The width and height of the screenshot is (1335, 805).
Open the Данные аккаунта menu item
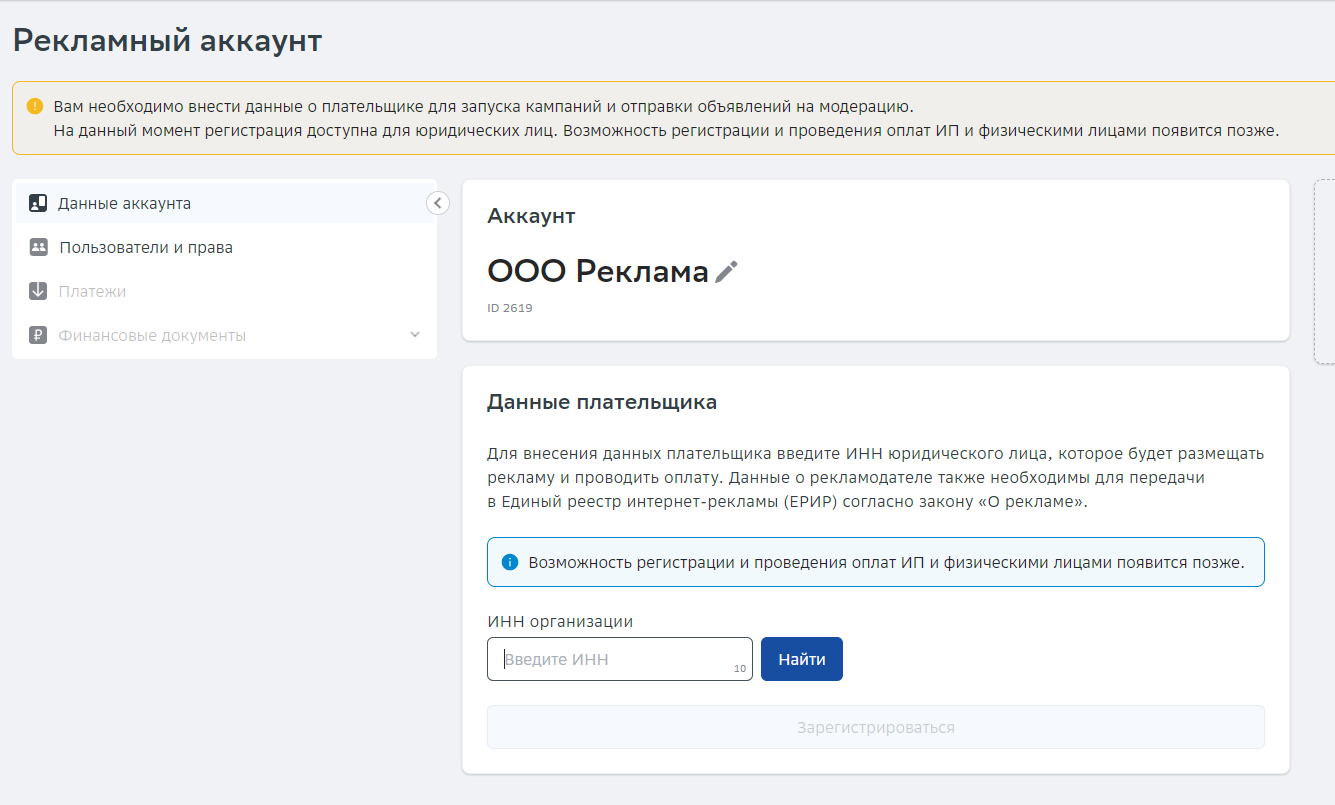pyautogui.click(x=226, y=203)
